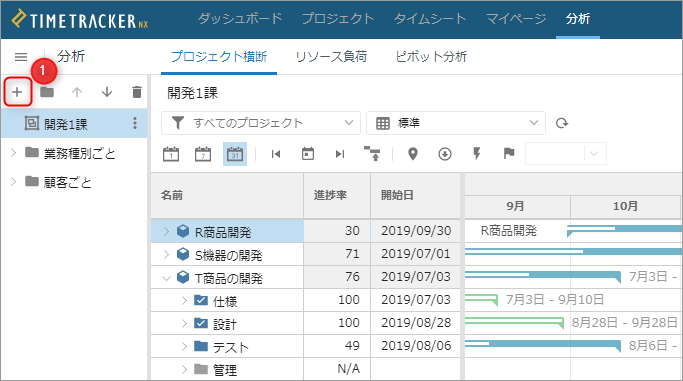Collapse the T商品の開発 project row
Screen dimensions: 683x381
coord(166,278)
